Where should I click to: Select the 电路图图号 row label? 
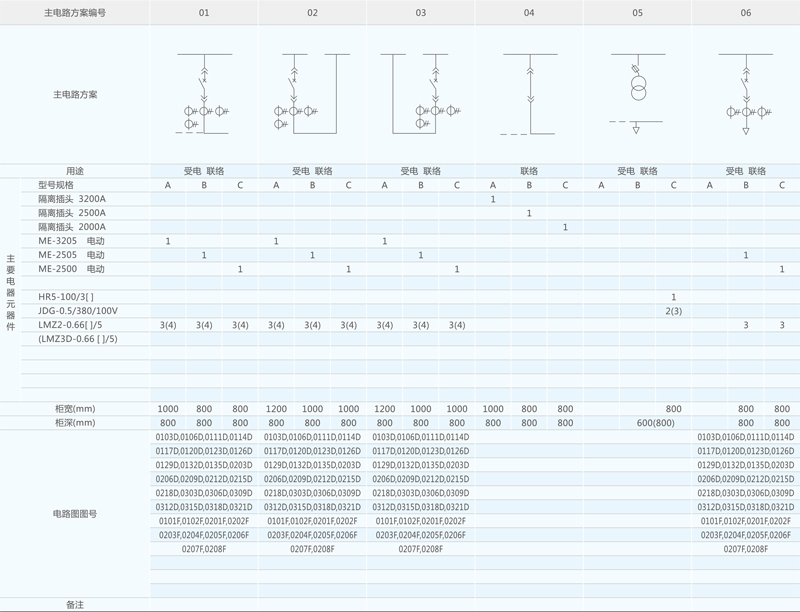(75, 513)
